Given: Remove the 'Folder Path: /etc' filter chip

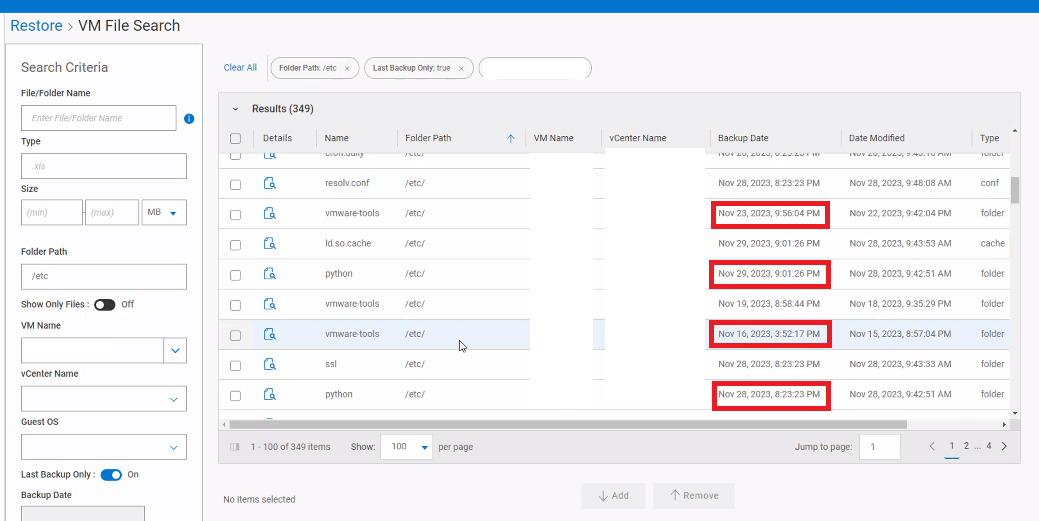Looking at the screenshot, I should [x=346, y=68].
